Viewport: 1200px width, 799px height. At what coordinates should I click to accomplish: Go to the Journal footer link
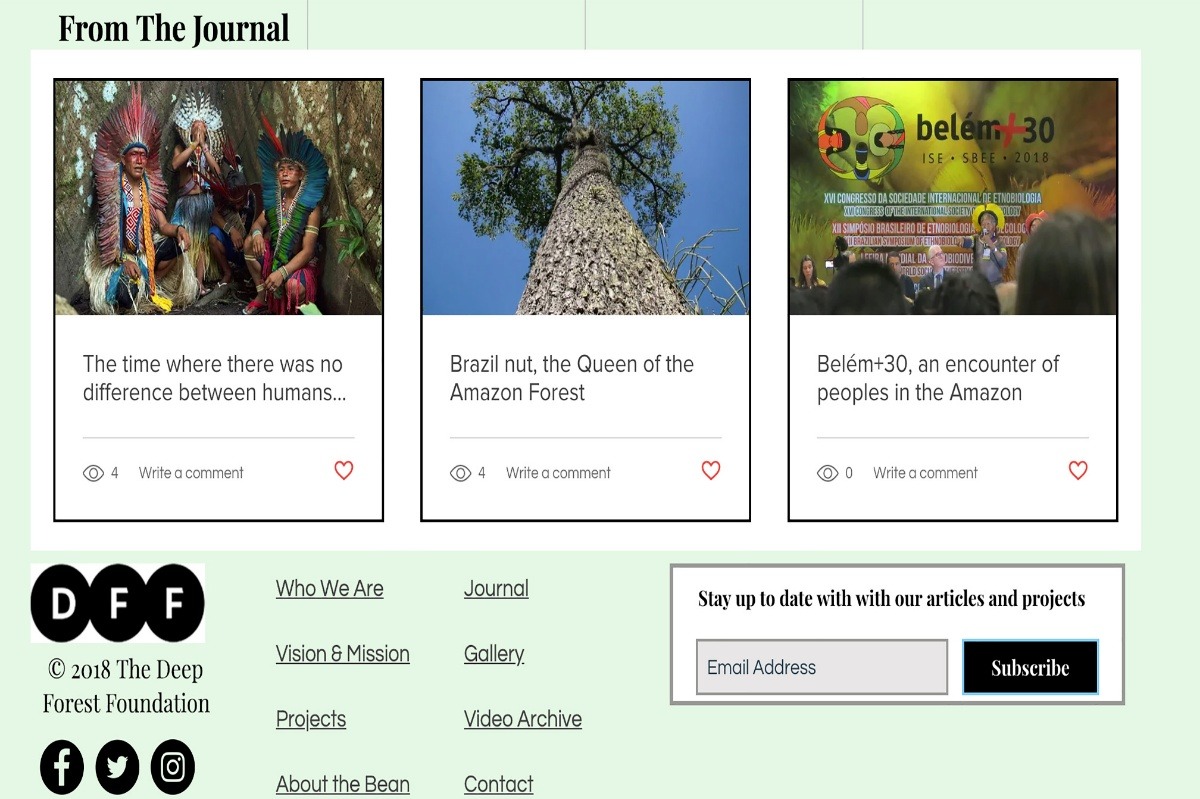496,589
